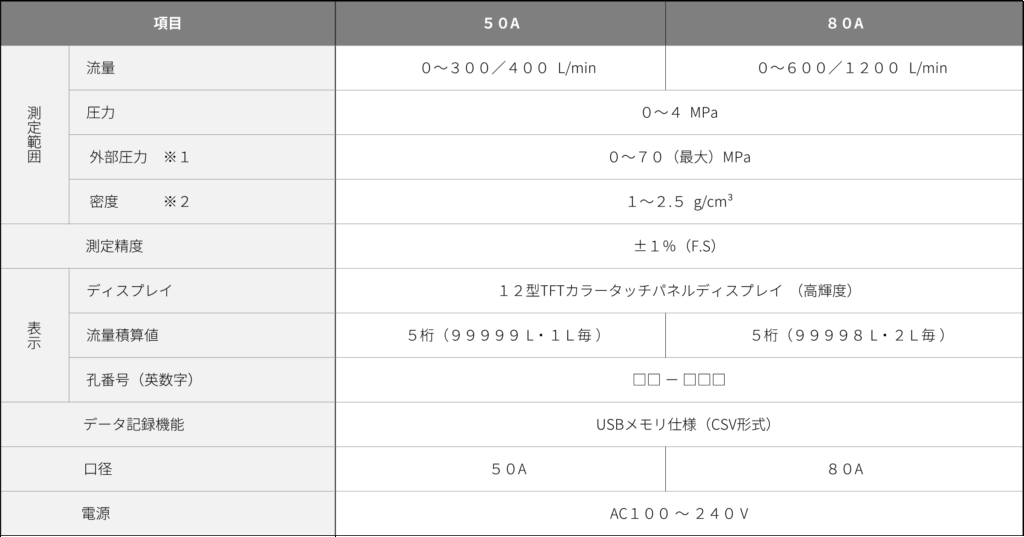Viewport: 1024px width, 537px height.
Task: Click the 0～600／1200 L/min cell
Action: coord(844,68)
